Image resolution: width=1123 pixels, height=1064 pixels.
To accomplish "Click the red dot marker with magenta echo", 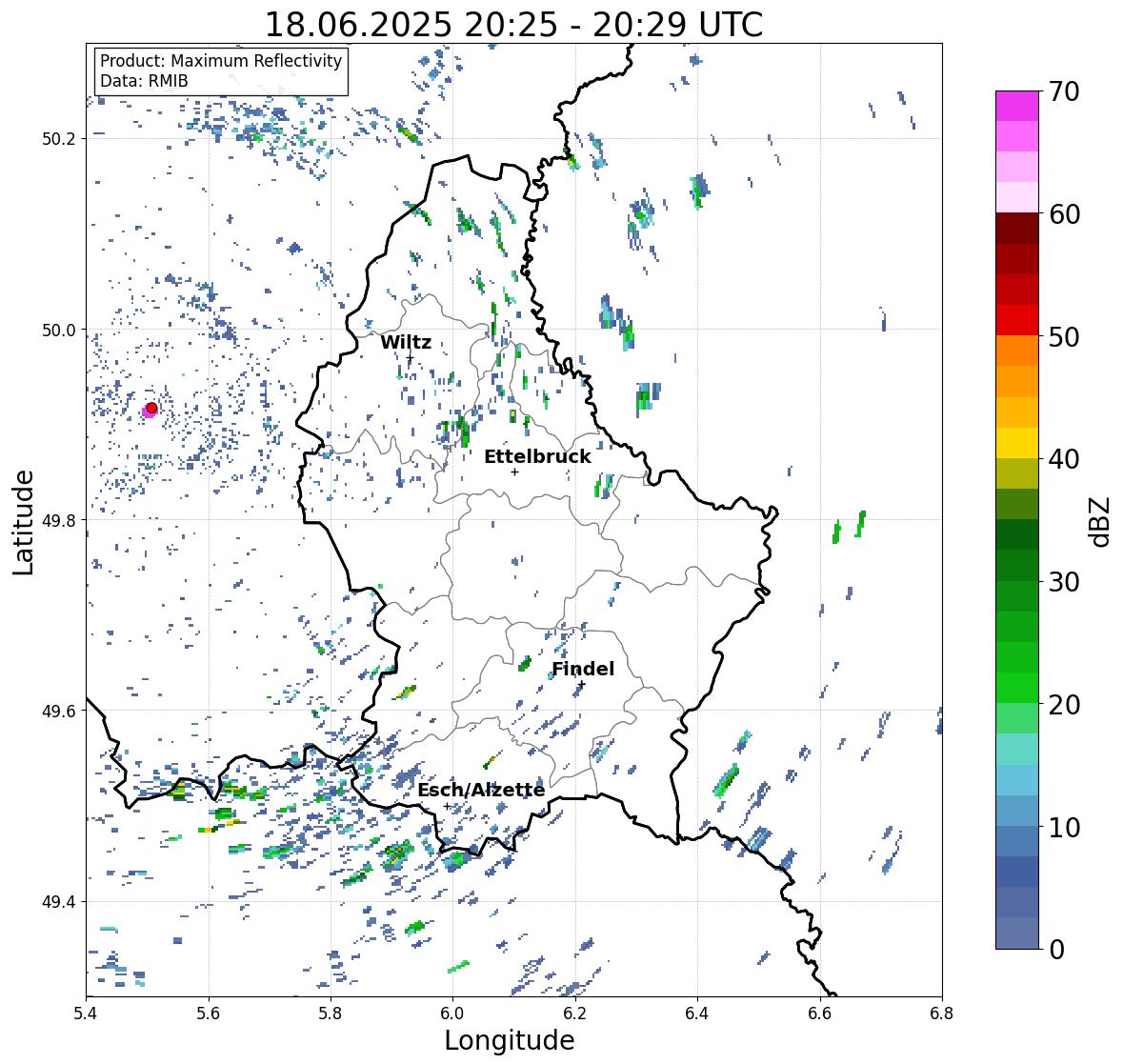I will (x=151, y=408).
